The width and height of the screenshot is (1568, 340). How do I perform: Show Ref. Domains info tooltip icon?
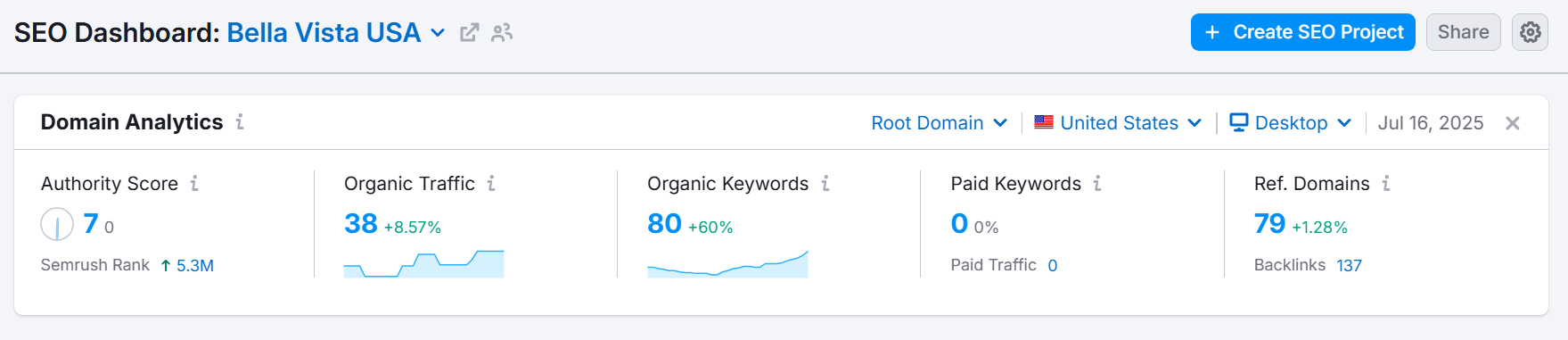1386,183
